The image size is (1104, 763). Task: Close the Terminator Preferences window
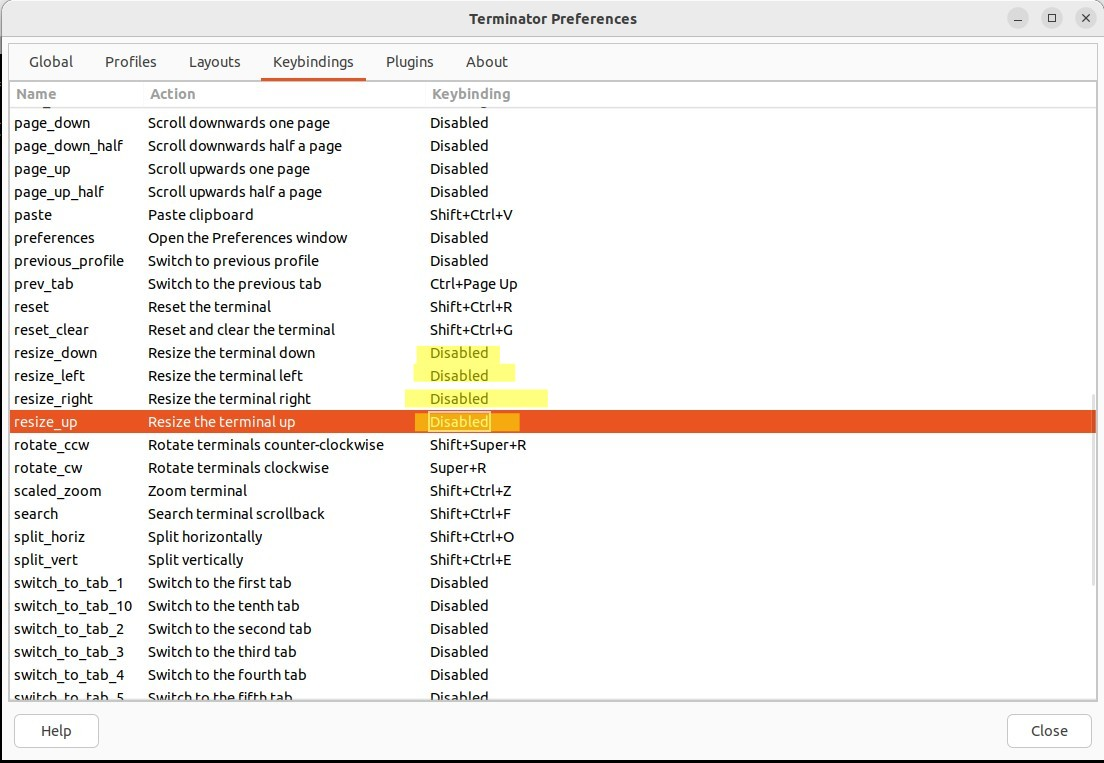coord(1048,730)
